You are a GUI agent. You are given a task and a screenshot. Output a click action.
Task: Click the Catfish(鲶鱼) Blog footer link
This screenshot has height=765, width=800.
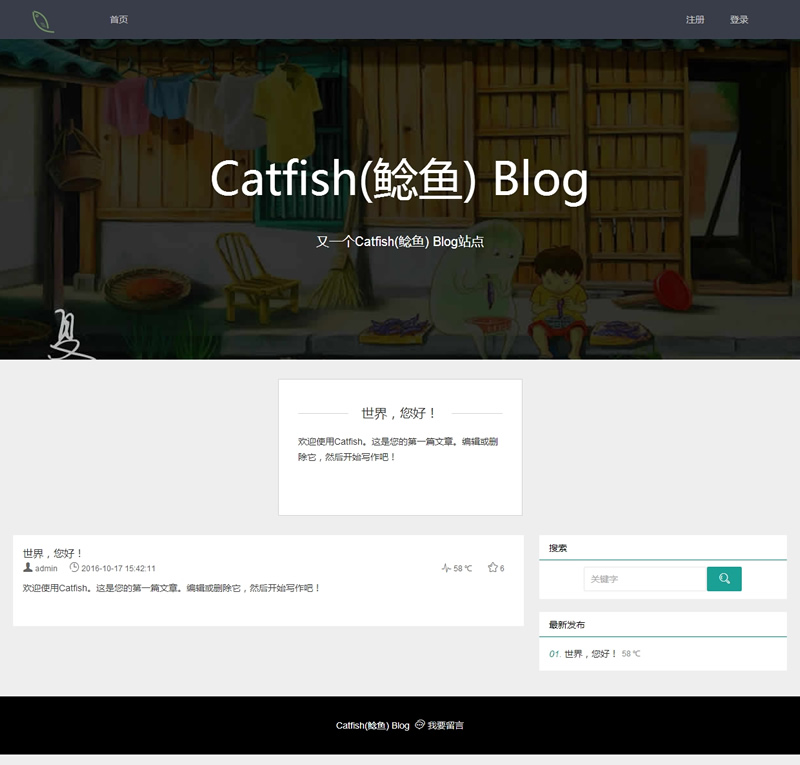(x=372, y=725)
